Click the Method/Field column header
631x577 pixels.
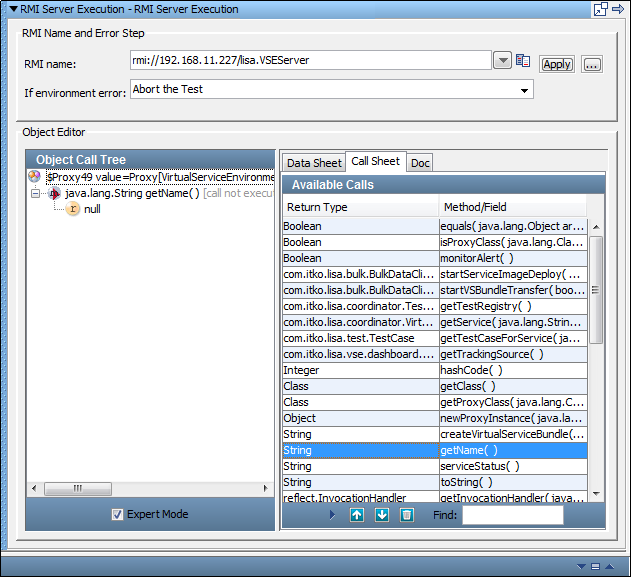(513, 207)
